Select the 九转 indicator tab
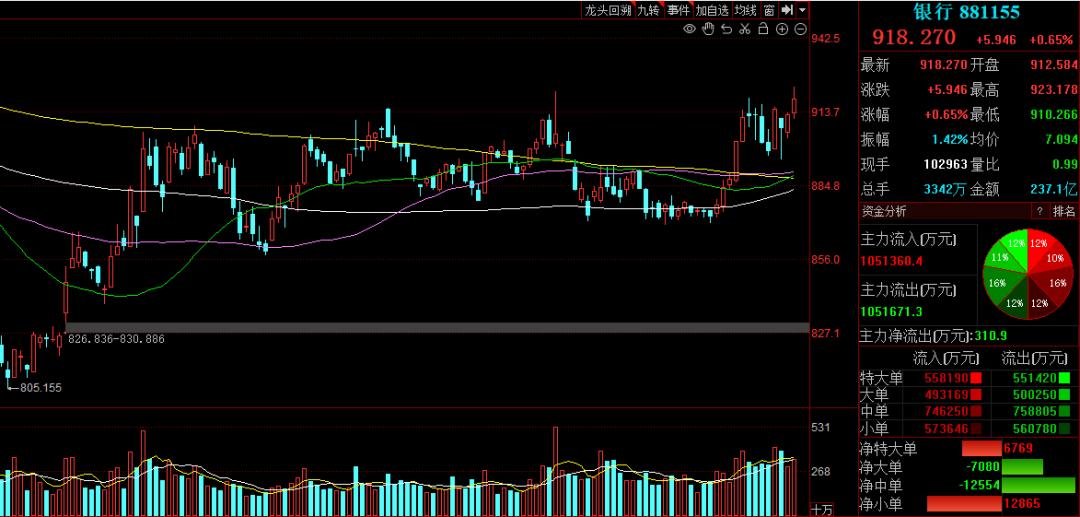The width and height of the screenshot is (1080, 517). point(648,10)
